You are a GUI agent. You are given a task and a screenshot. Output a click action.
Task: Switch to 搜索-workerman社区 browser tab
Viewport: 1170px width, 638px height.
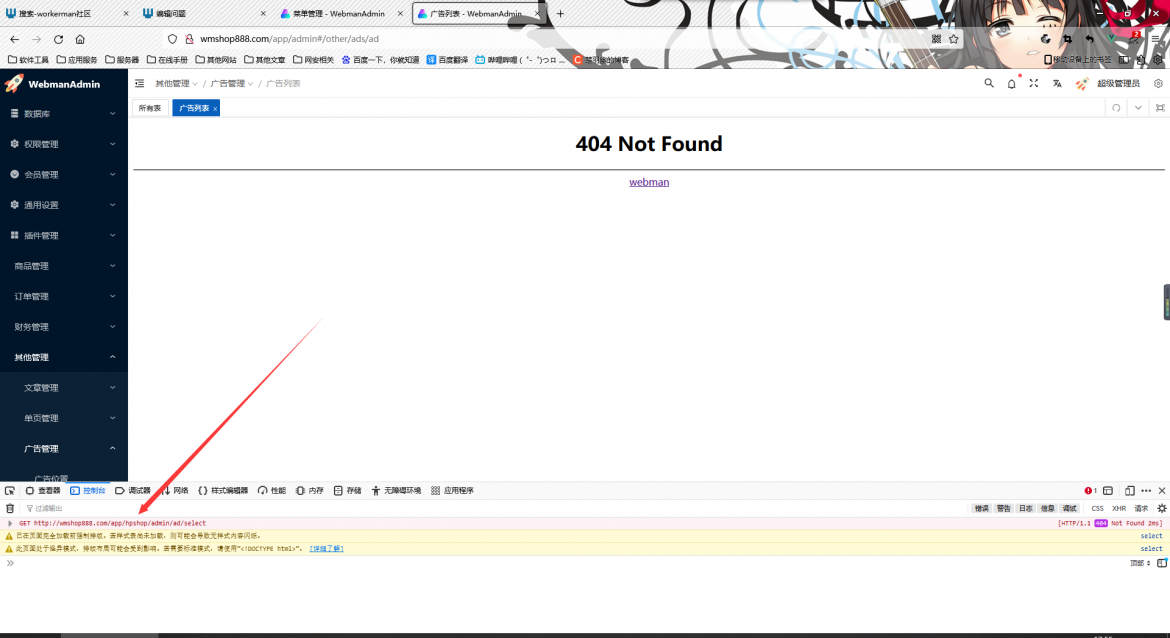tap(54, 13)
